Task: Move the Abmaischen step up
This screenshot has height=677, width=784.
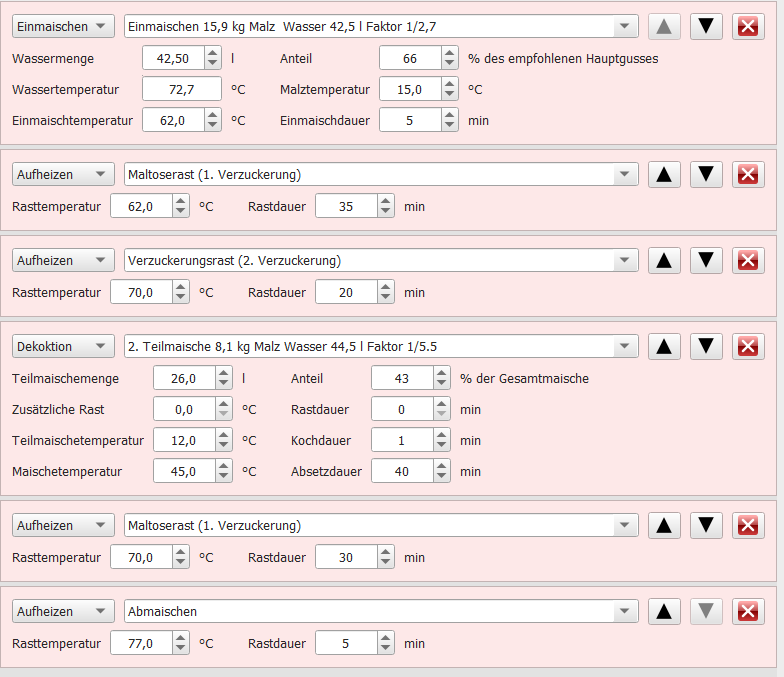Action: coord(664,612)
